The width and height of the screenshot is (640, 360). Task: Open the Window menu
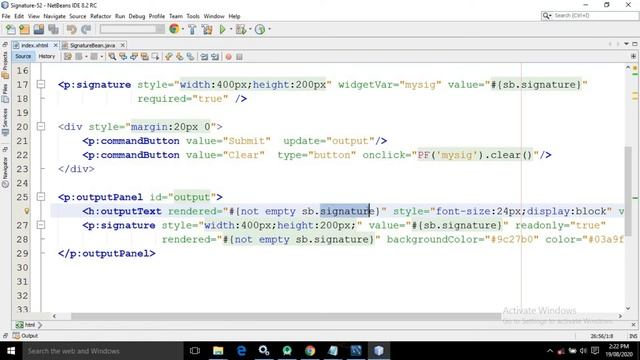[214, 16]
